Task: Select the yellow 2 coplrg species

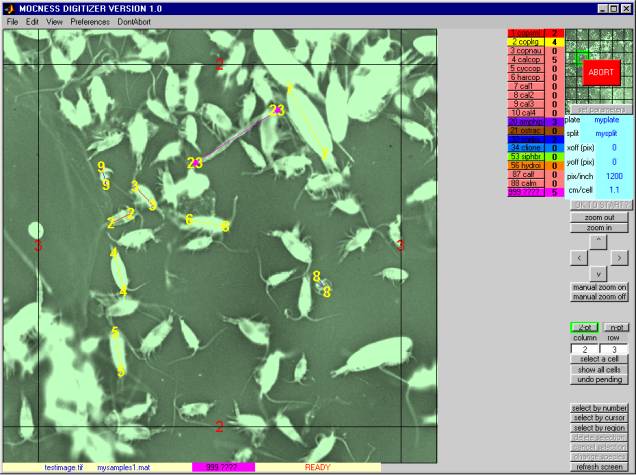Action: pyautogui.click(x=526, y=42)
